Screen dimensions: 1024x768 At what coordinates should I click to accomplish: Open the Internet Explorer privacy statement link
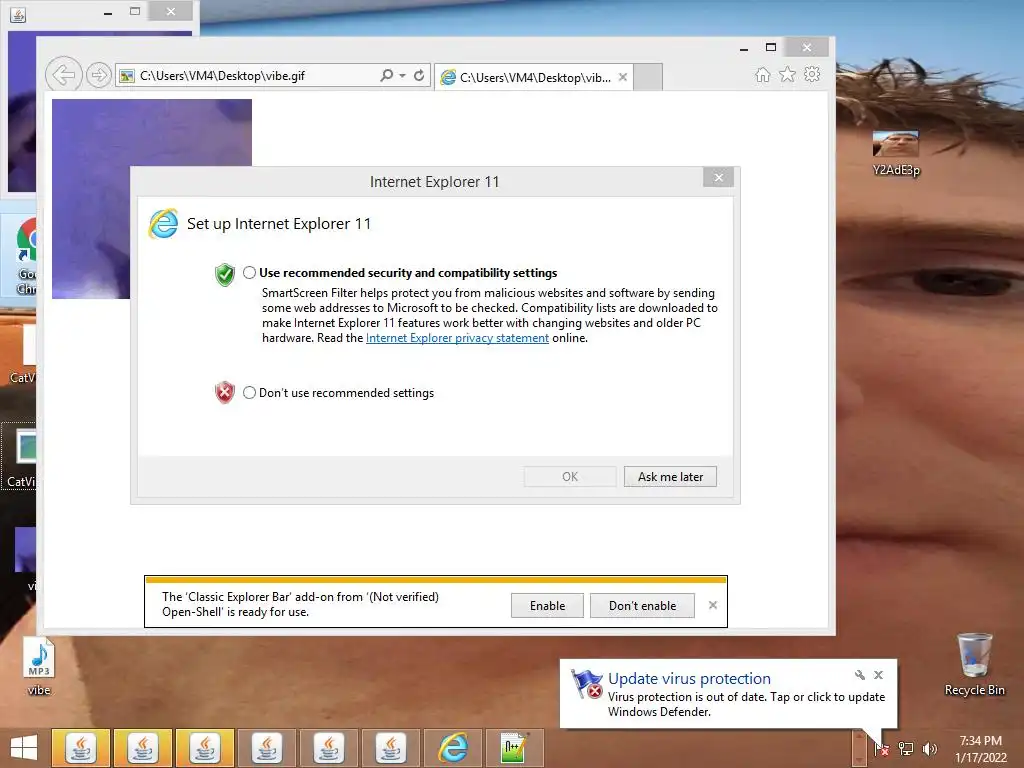click(x=457, y=338)
